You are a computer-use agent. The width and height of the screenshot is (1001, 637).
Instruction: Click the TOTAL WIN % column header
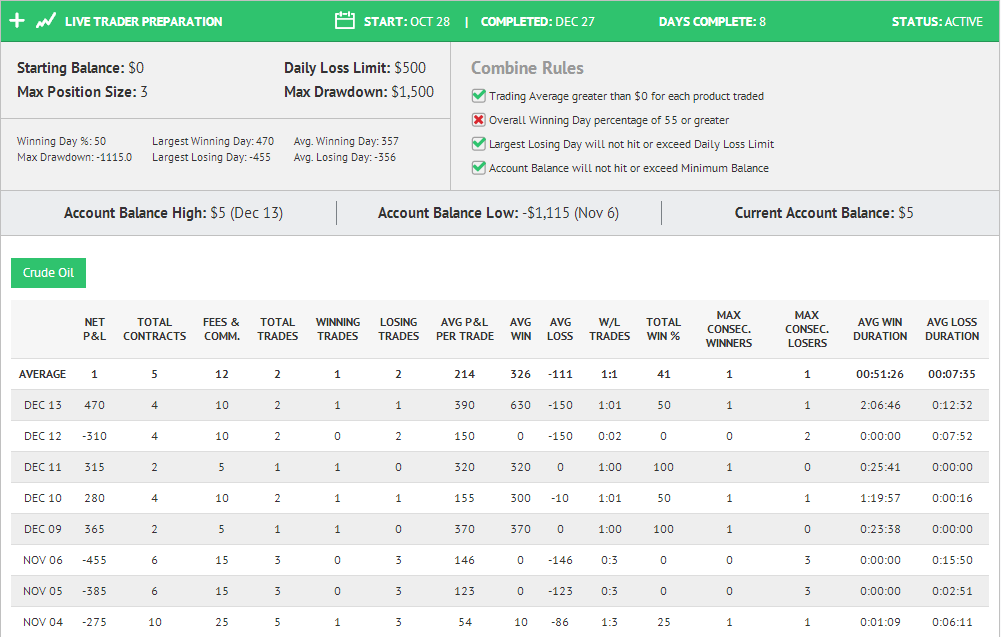[x=663, y=329]
